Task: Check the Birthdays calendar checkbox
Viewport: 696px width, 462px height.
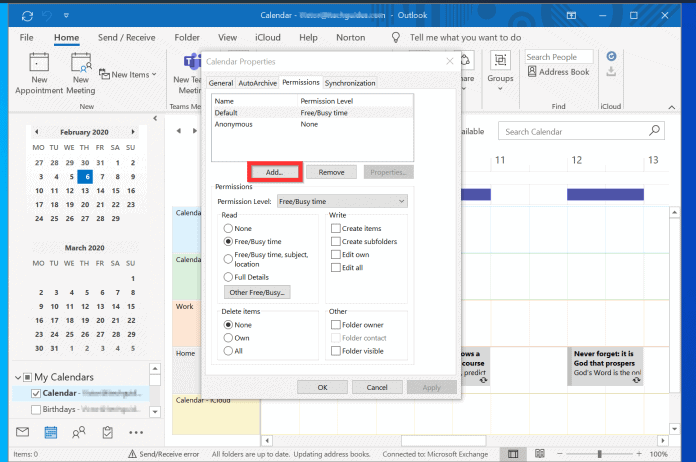Action: 36,409
